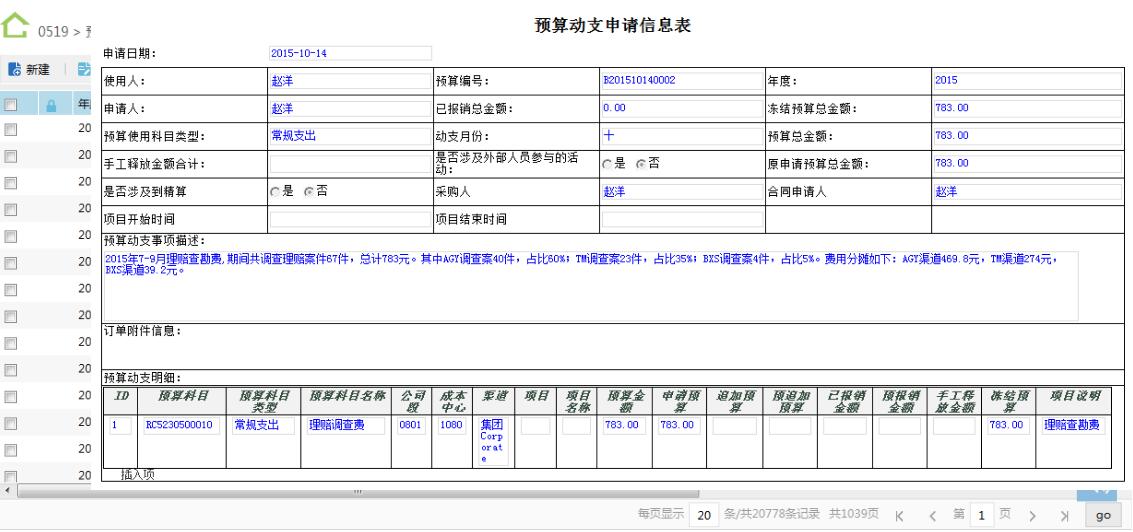Click the 申请日期 date field
The width and height of the screenshot is (1133, 532).
[350, 53]
